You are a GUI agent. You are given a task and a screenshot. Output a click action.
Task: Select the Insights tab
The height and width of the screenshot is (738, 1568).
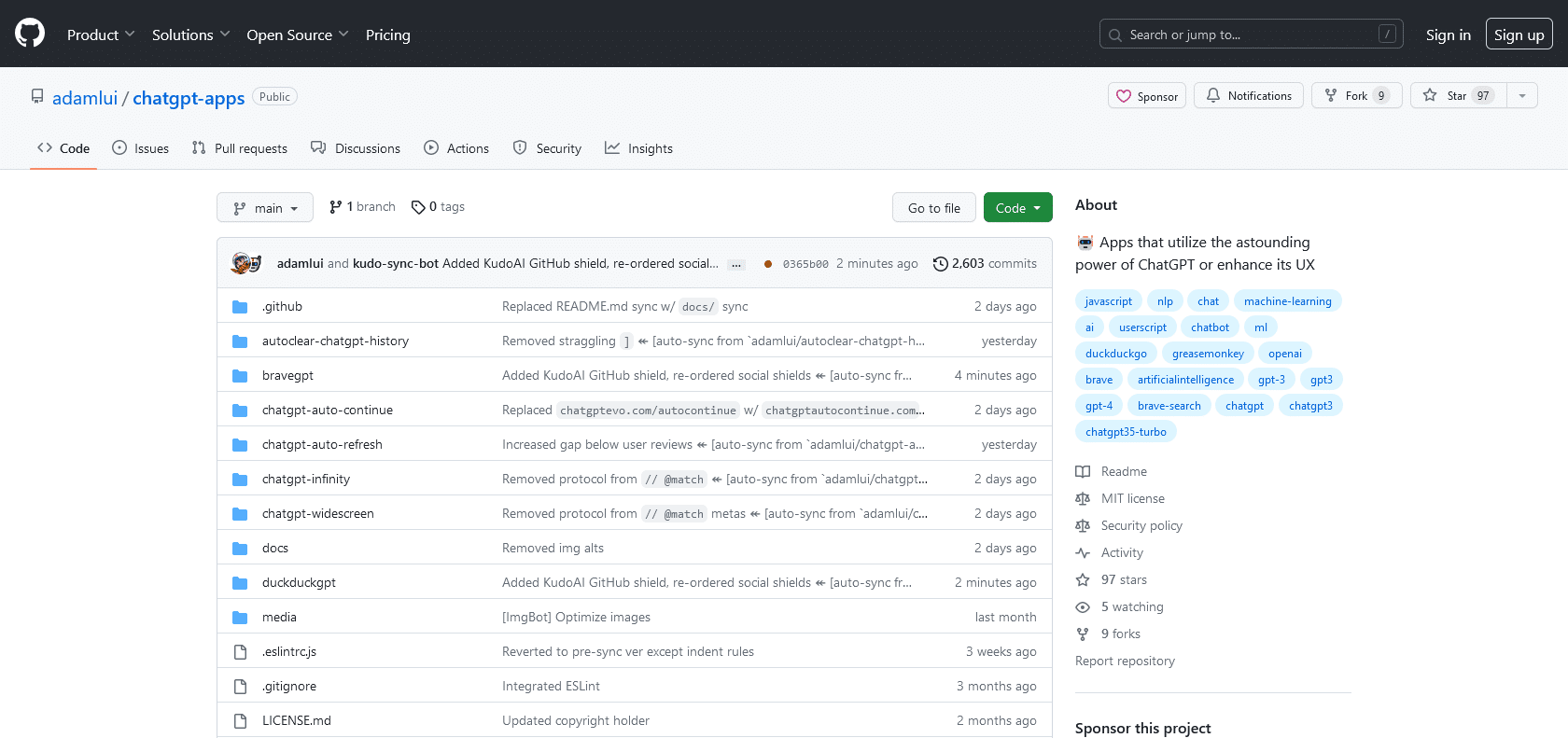point(638,148)
